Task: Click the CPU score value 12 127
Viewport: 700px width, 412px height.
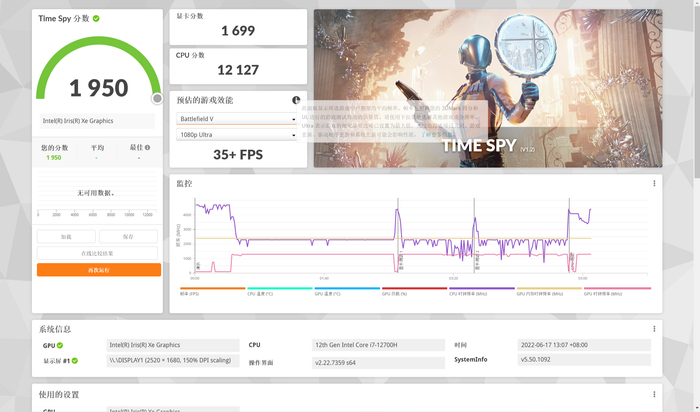Action: coord(238,70)
